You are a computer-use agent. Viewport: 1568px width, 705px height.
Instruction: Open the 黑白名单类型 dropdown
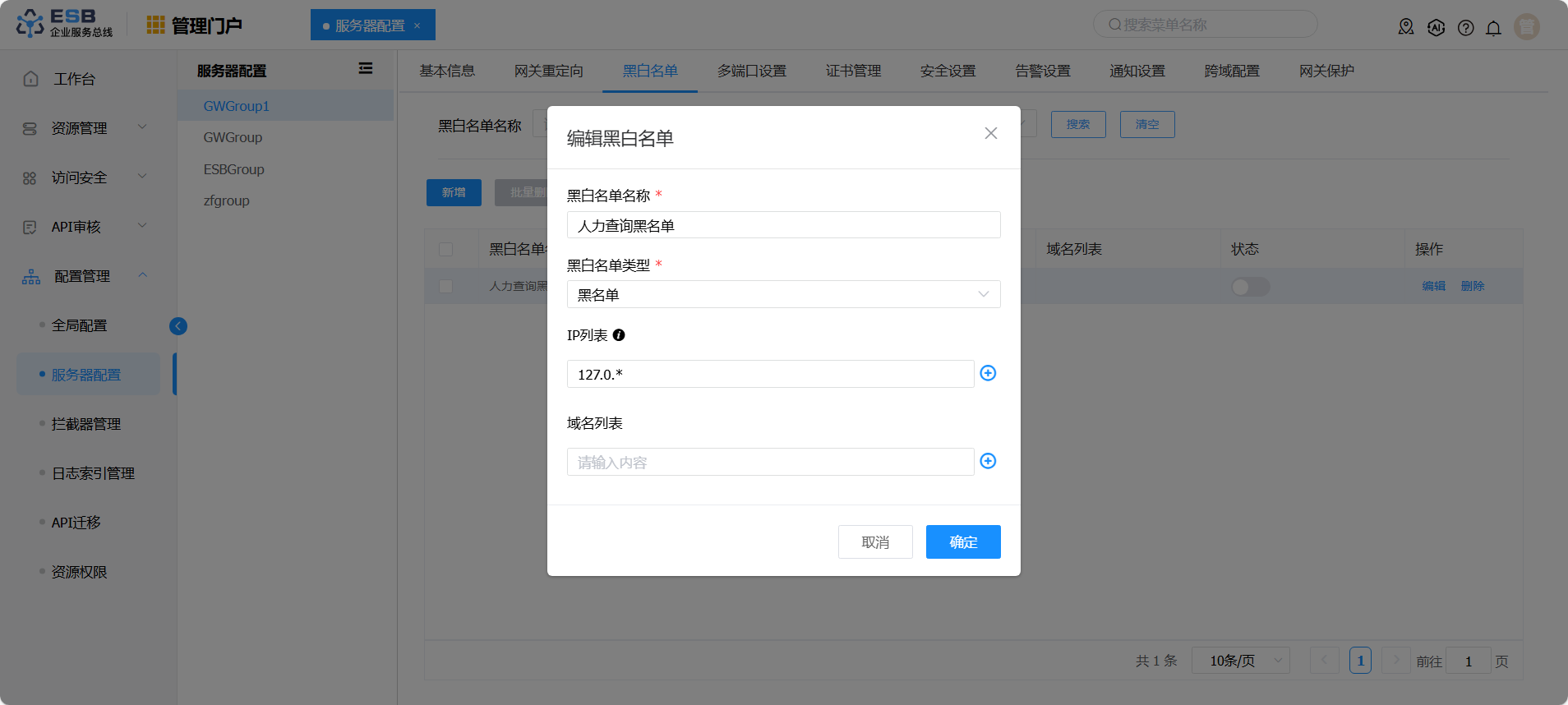coord(782,294)
